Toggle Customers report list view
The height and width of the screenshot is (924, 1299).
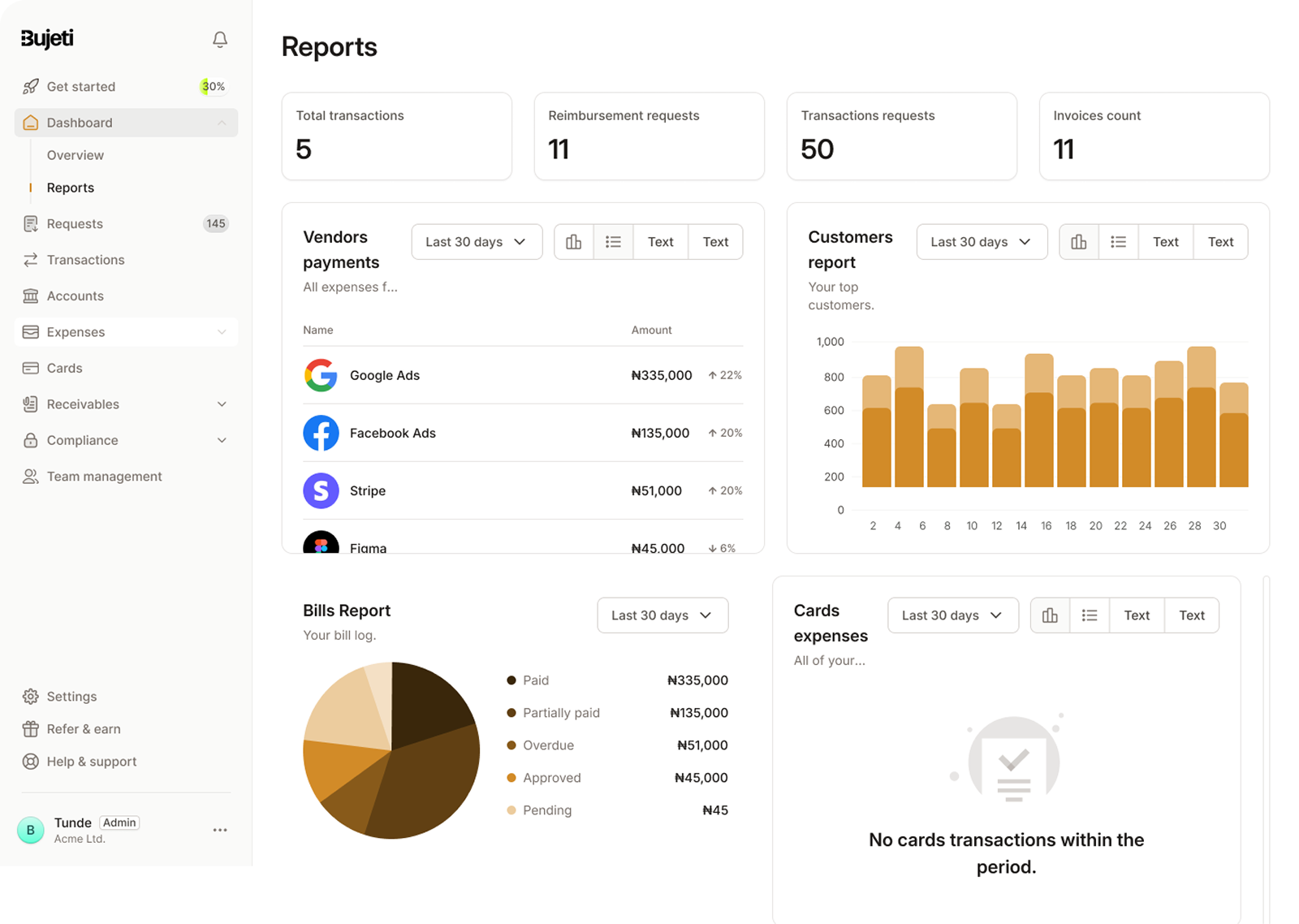1118,242
